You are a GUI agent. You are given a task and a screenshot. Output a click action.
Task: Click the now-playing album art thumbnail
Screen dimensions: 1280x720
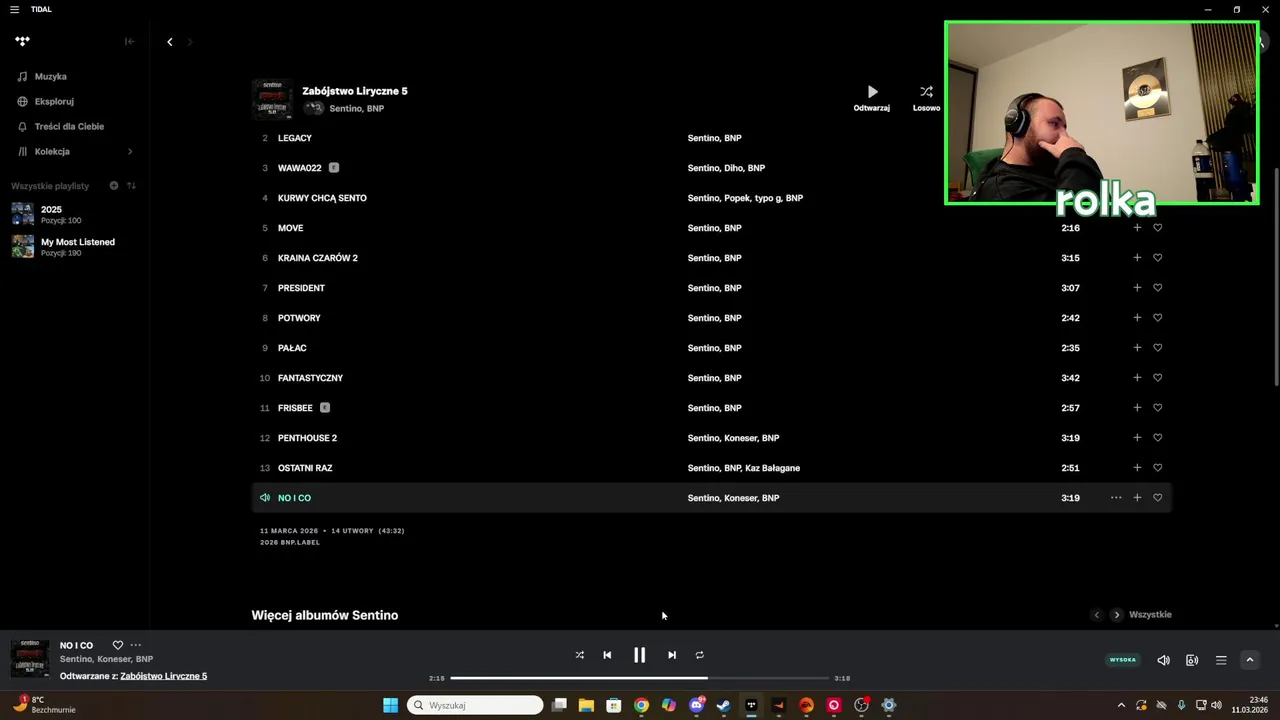30,658
